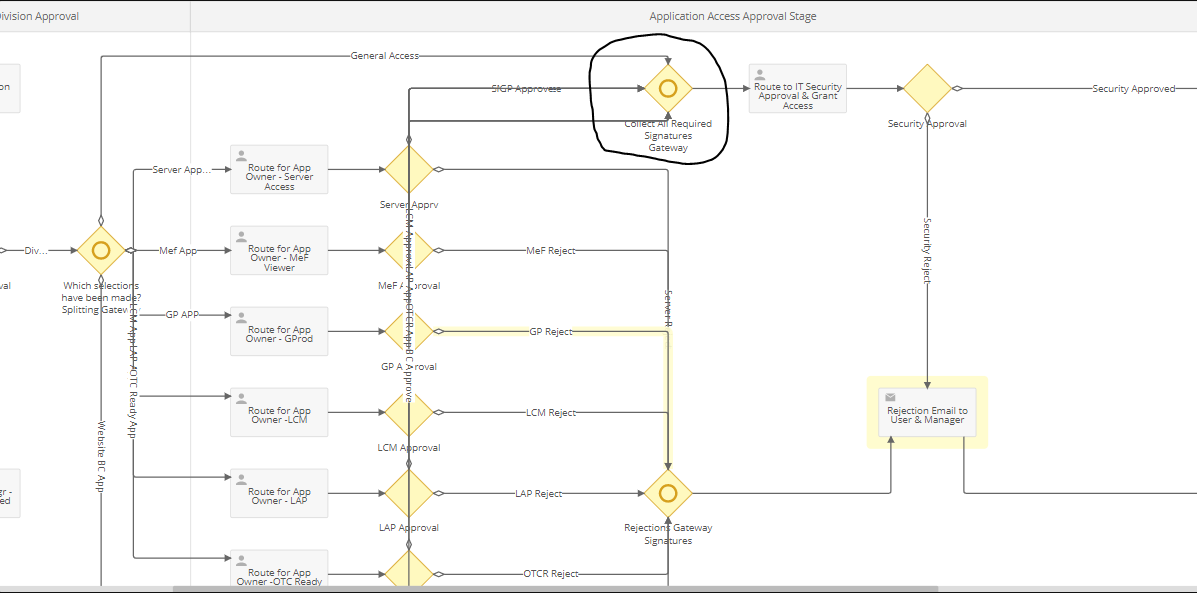Select Route for App Owner -OTC Ready task
The width and height of the screenshot is (1197, 593).
click(279, 569)
